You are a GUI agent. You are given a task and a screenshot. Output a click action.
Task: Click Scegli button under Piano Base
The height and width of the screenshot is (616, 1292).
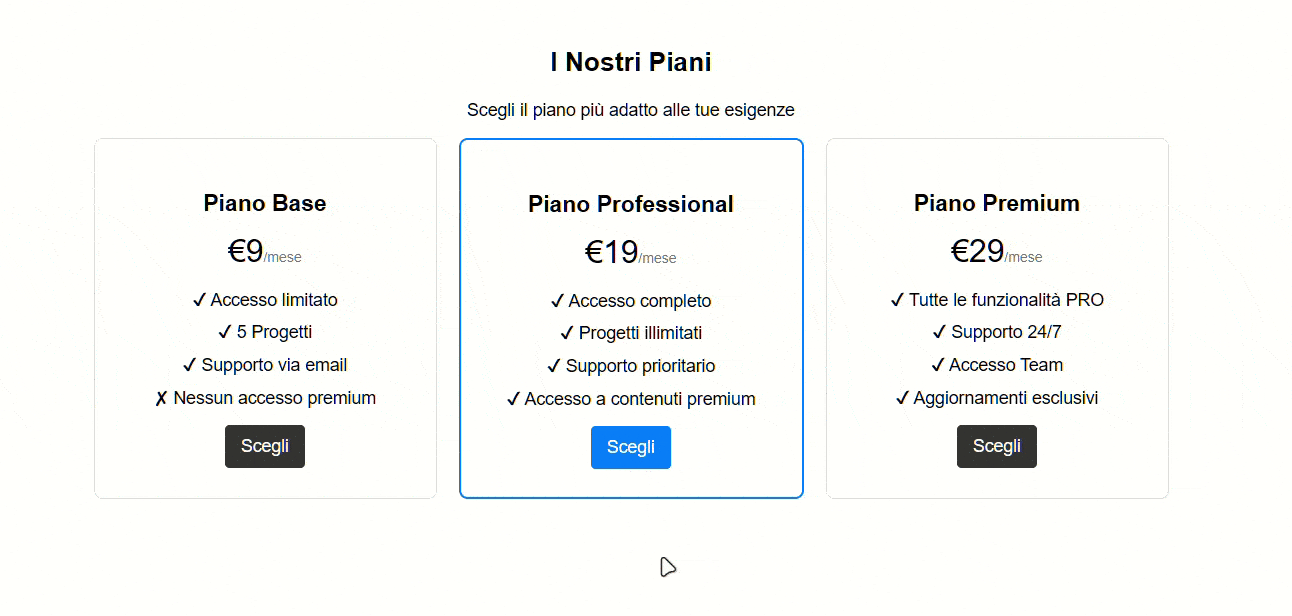tap(264, 446)
